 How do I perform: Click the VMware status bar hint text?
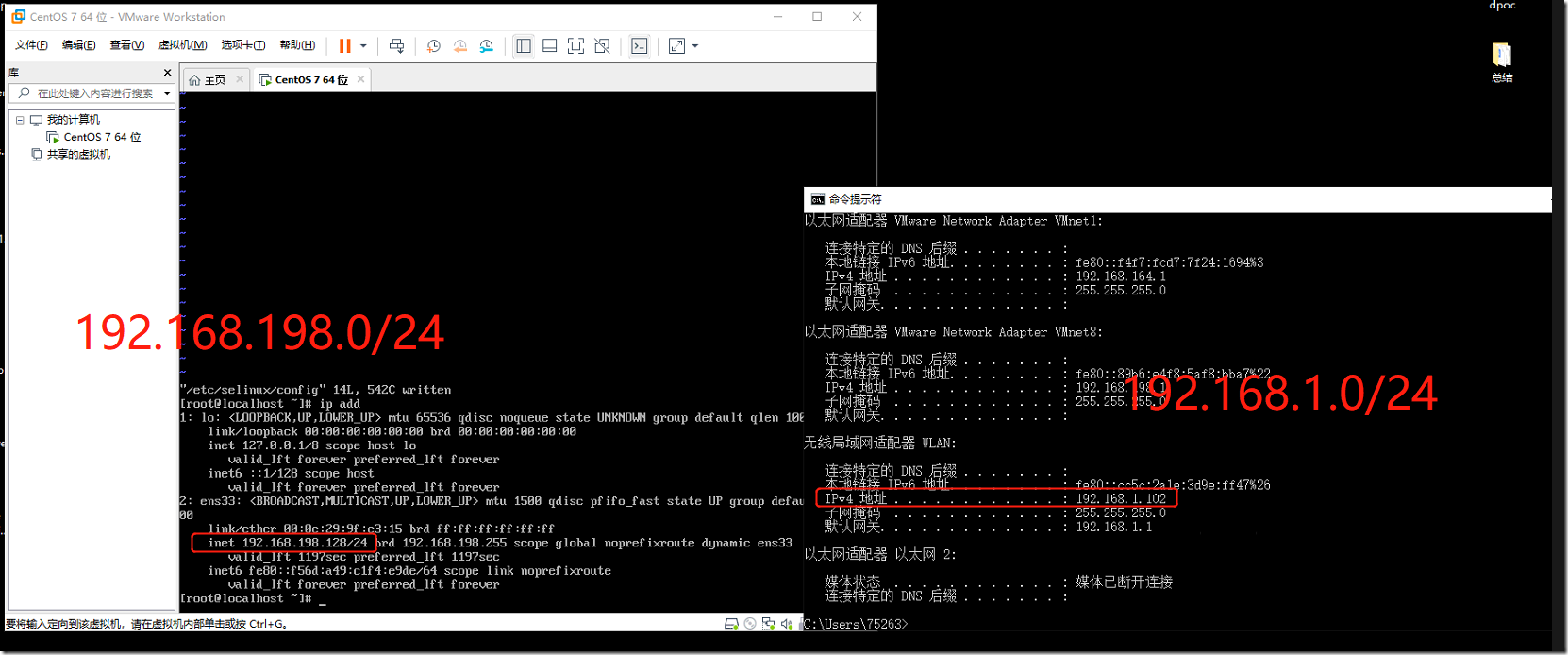coord(146,624)
